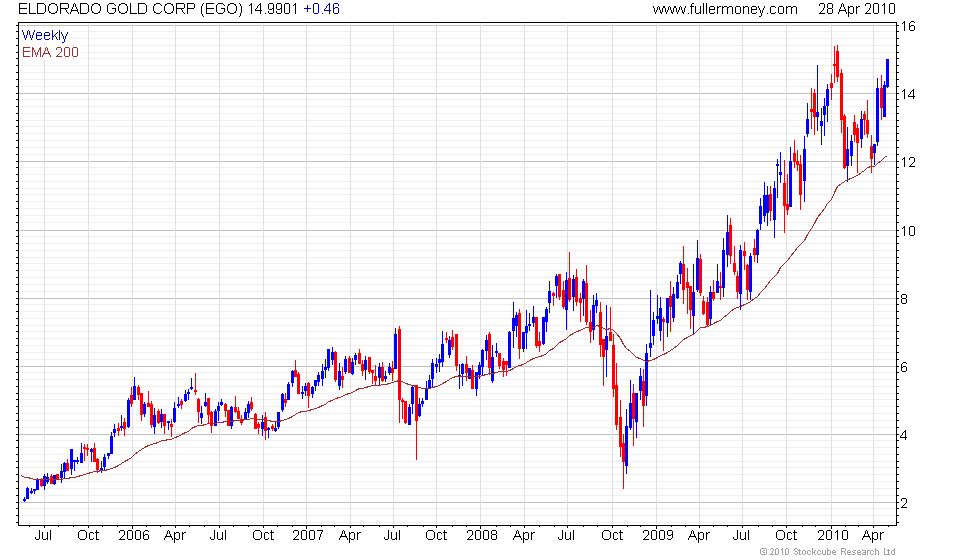Click the 12 price axis label

908,162
